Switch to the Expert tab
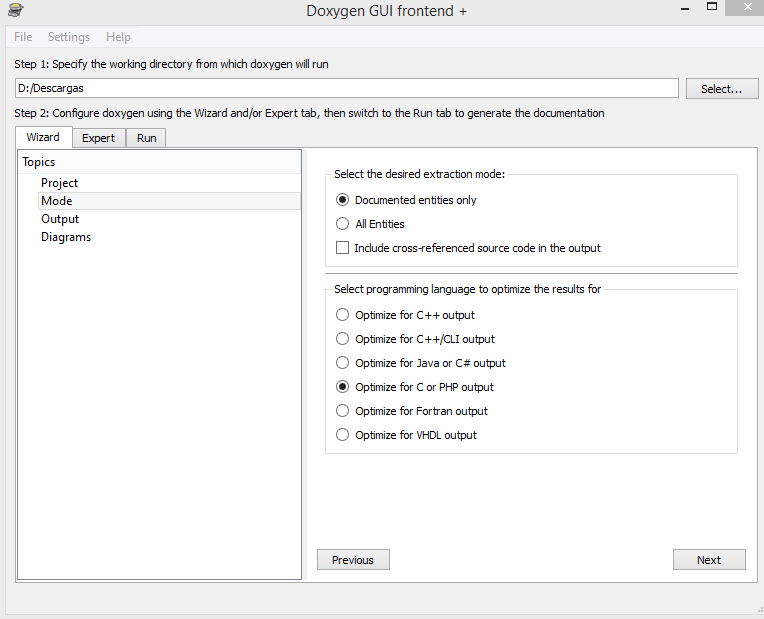This screenshot has width=764, height=619. (x=99, y=138)
